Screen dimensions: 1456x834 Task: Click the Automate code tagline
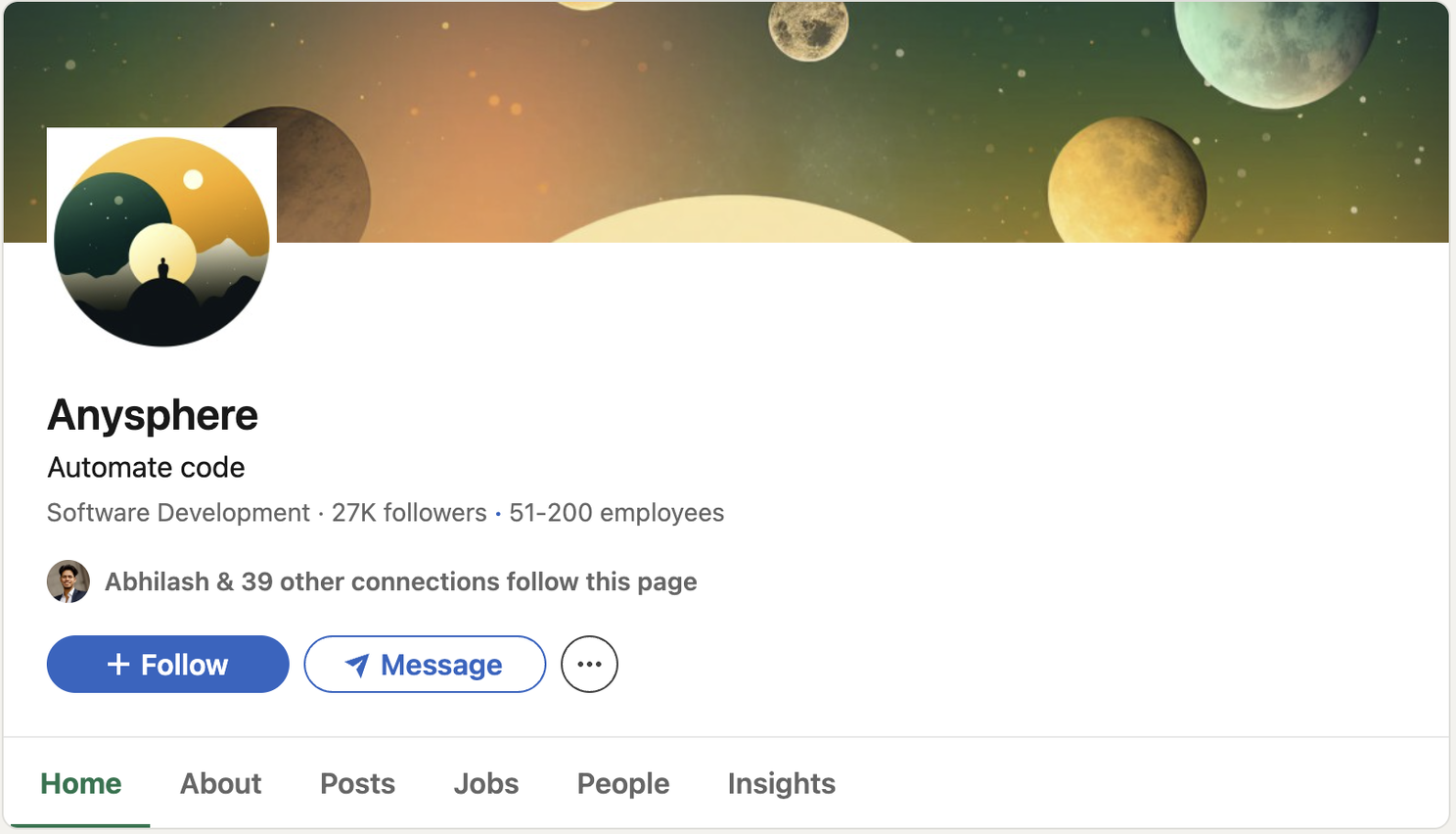point(146,467)
